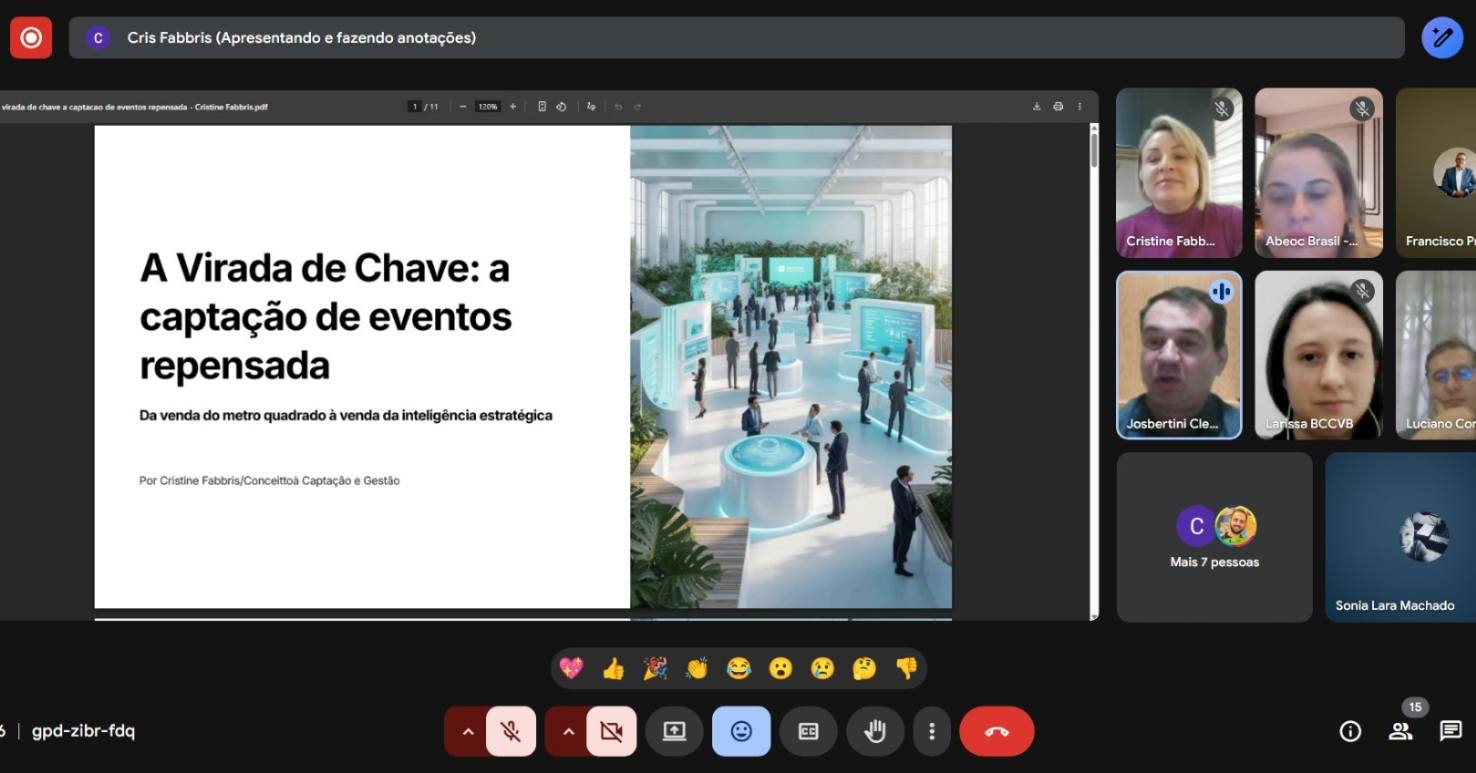Turn on the camera

611,731
